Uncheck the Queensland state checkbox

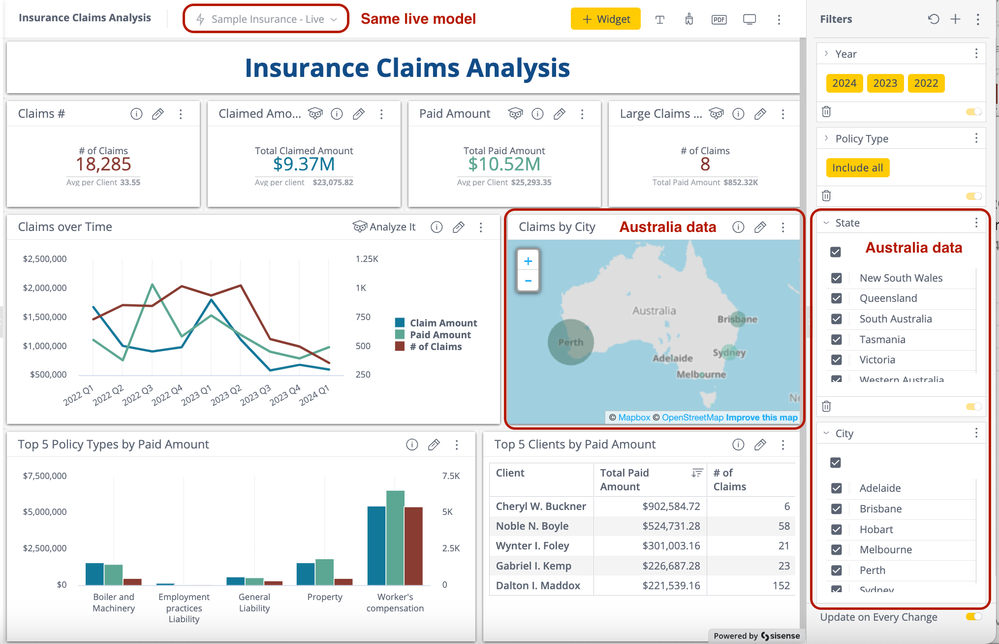click(837, 298)
